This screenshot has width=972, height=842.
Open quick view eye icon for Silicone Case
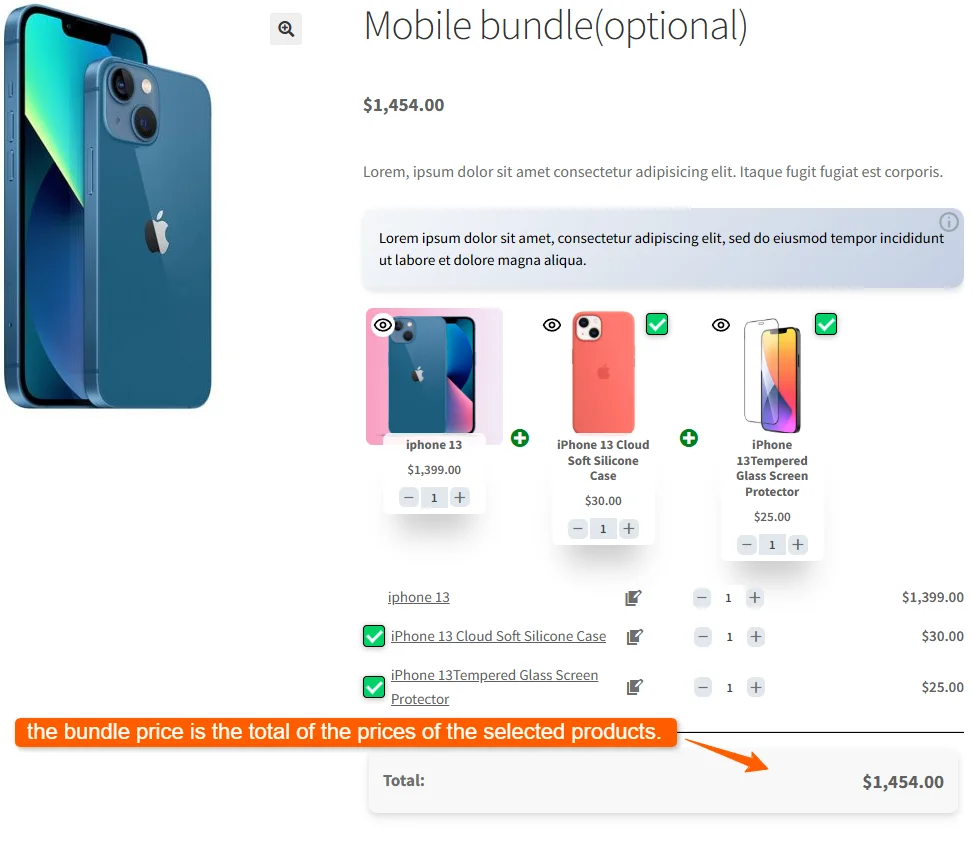coord(552,325)
